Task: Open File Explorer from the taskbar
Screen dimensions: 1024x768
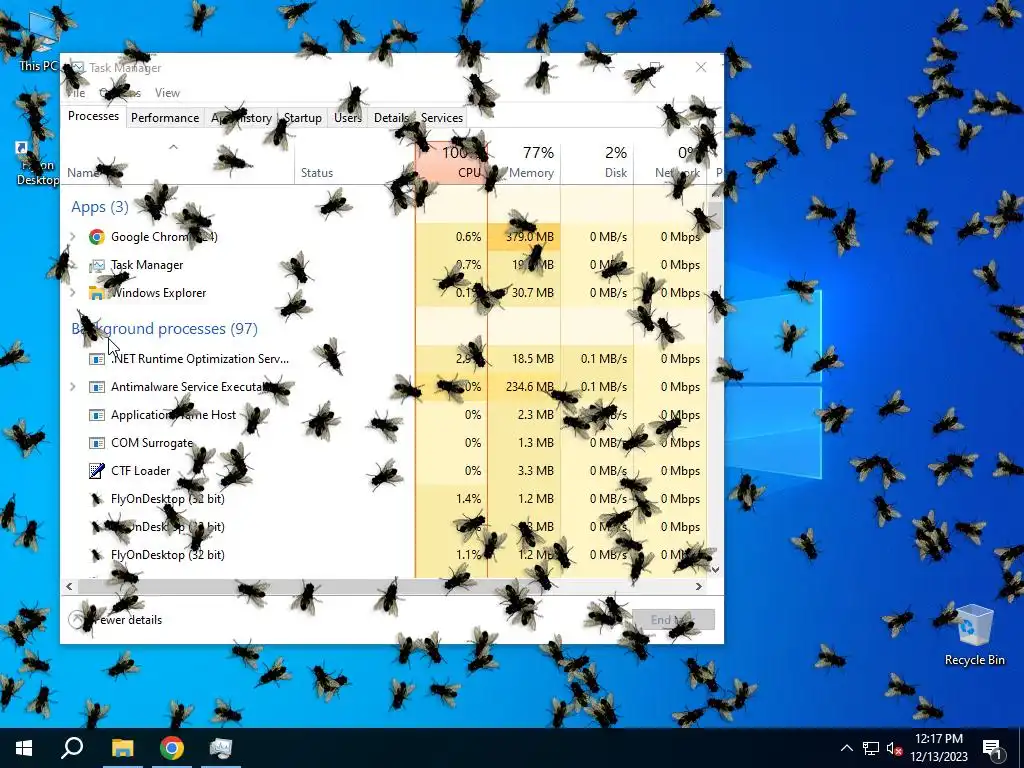Action: 122,748
